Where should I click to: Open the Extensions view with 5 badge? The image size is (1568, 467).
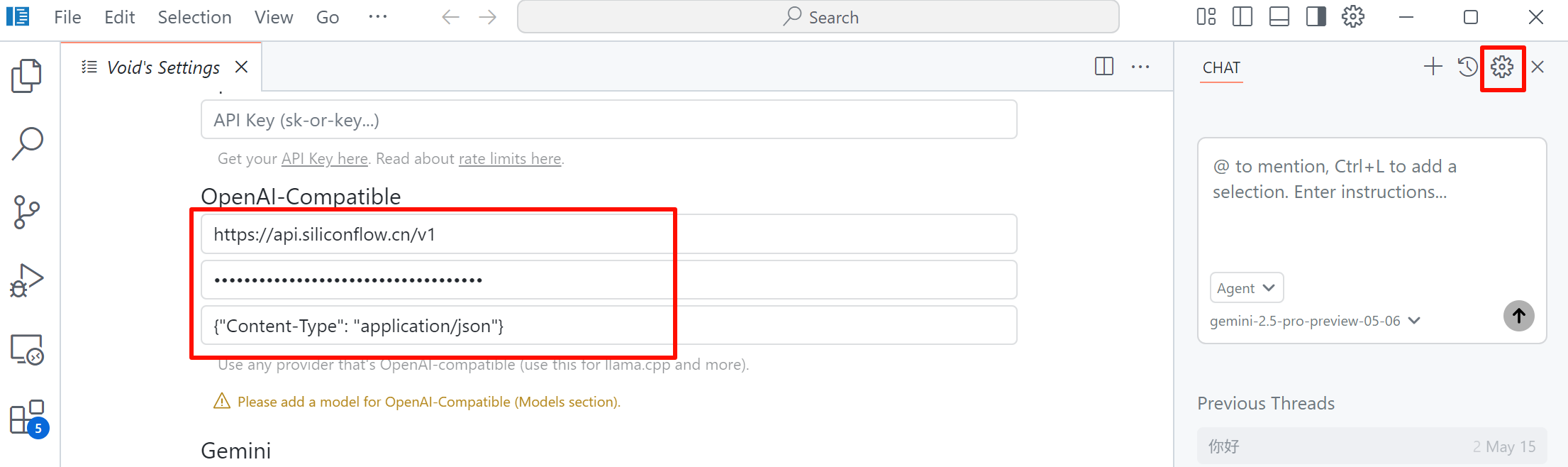[28, 418]
